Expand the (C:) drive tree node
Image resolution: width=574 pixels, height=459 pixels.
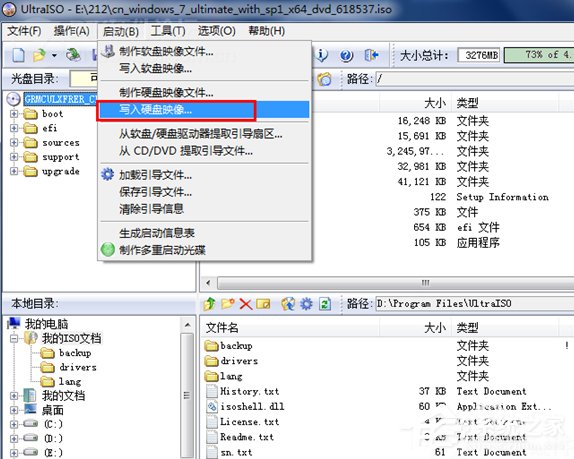14,424
